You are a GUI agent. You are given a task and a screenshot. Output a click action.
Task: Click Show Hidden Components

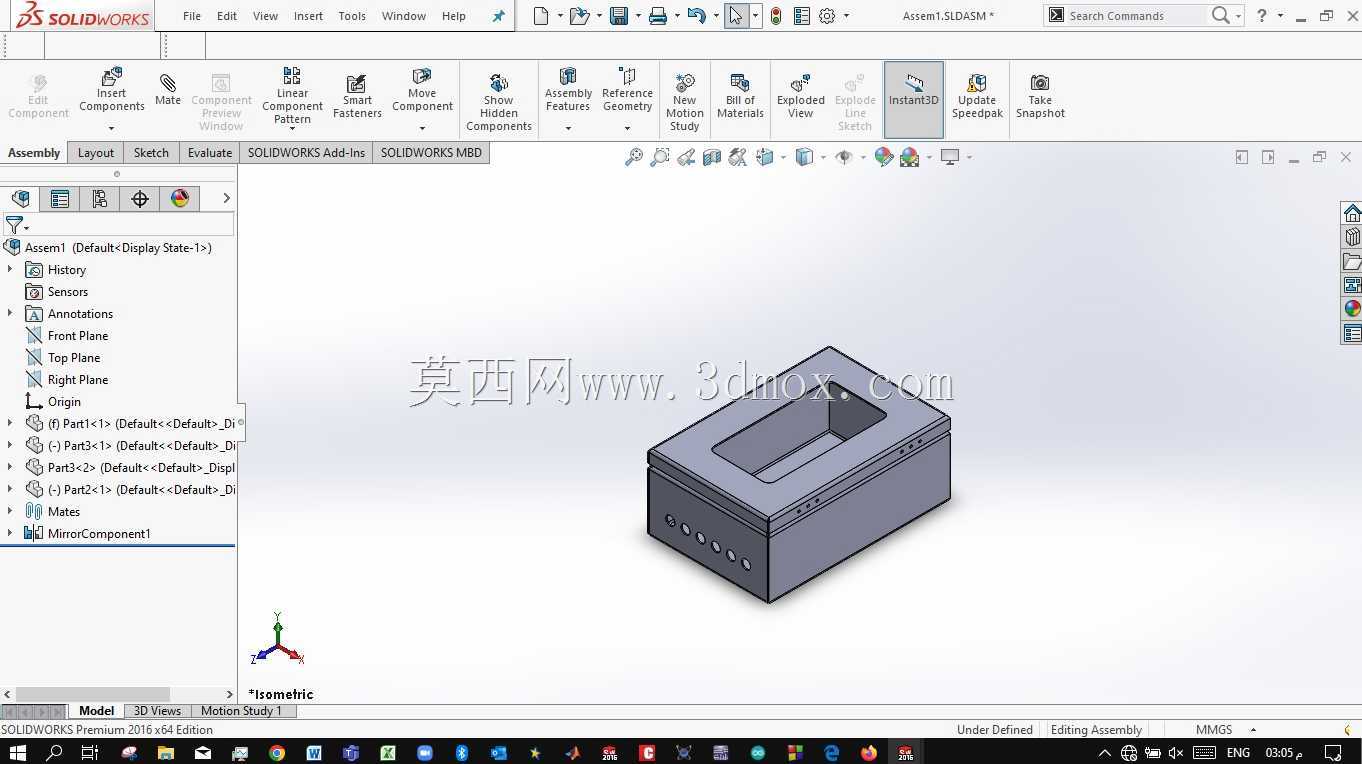tap(498, 102)
